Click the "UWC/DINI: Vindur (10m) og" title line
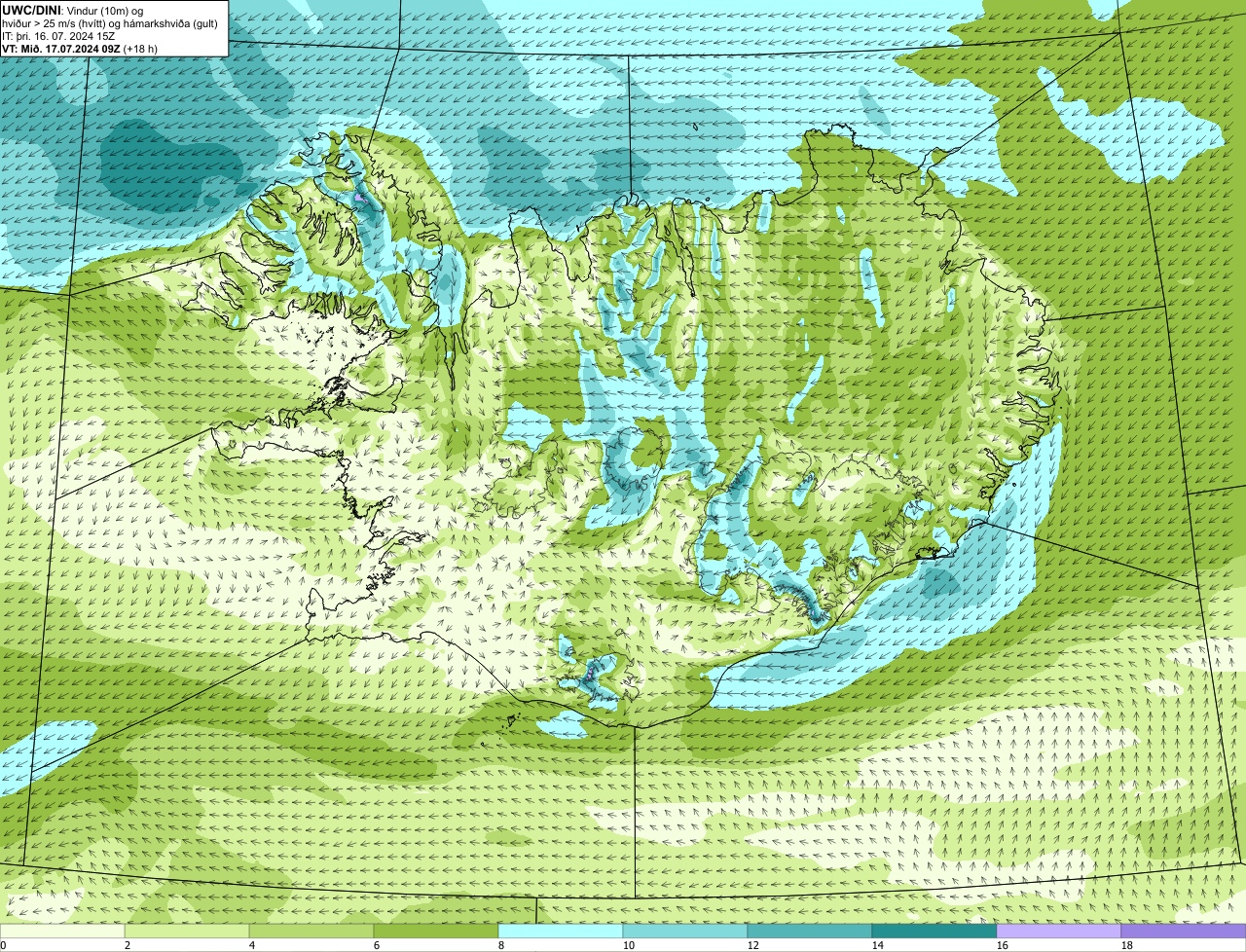 point(73,10)
